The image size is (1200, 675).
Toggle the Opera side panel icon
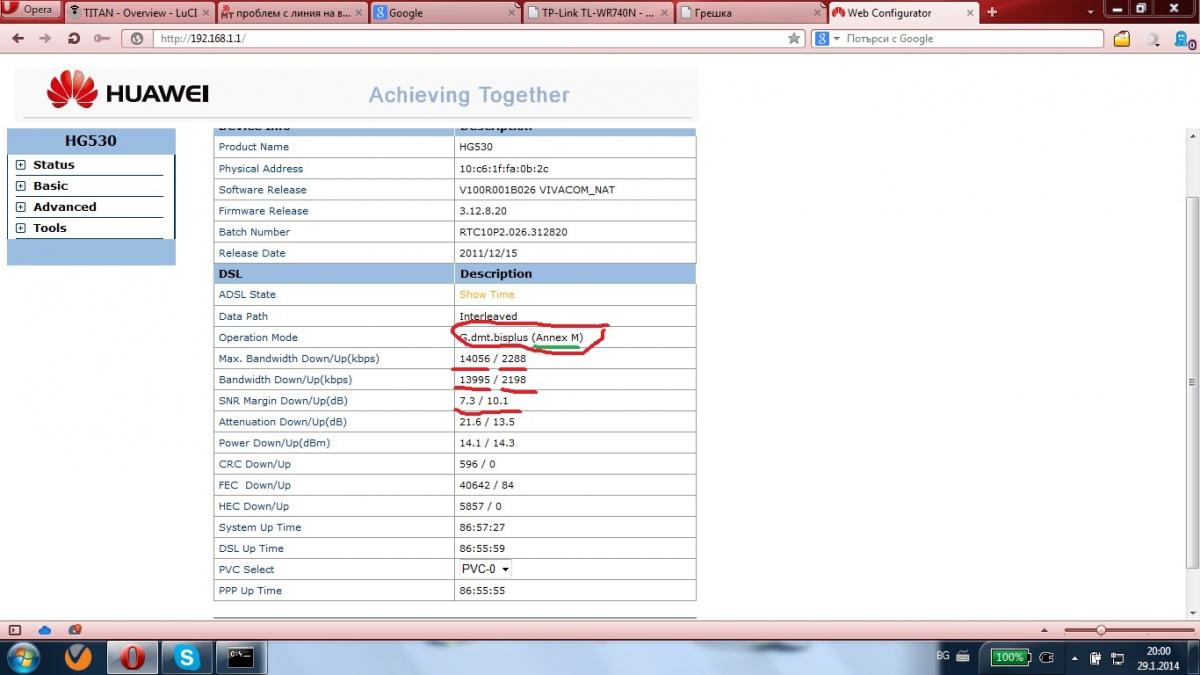[x=14, y=630]
